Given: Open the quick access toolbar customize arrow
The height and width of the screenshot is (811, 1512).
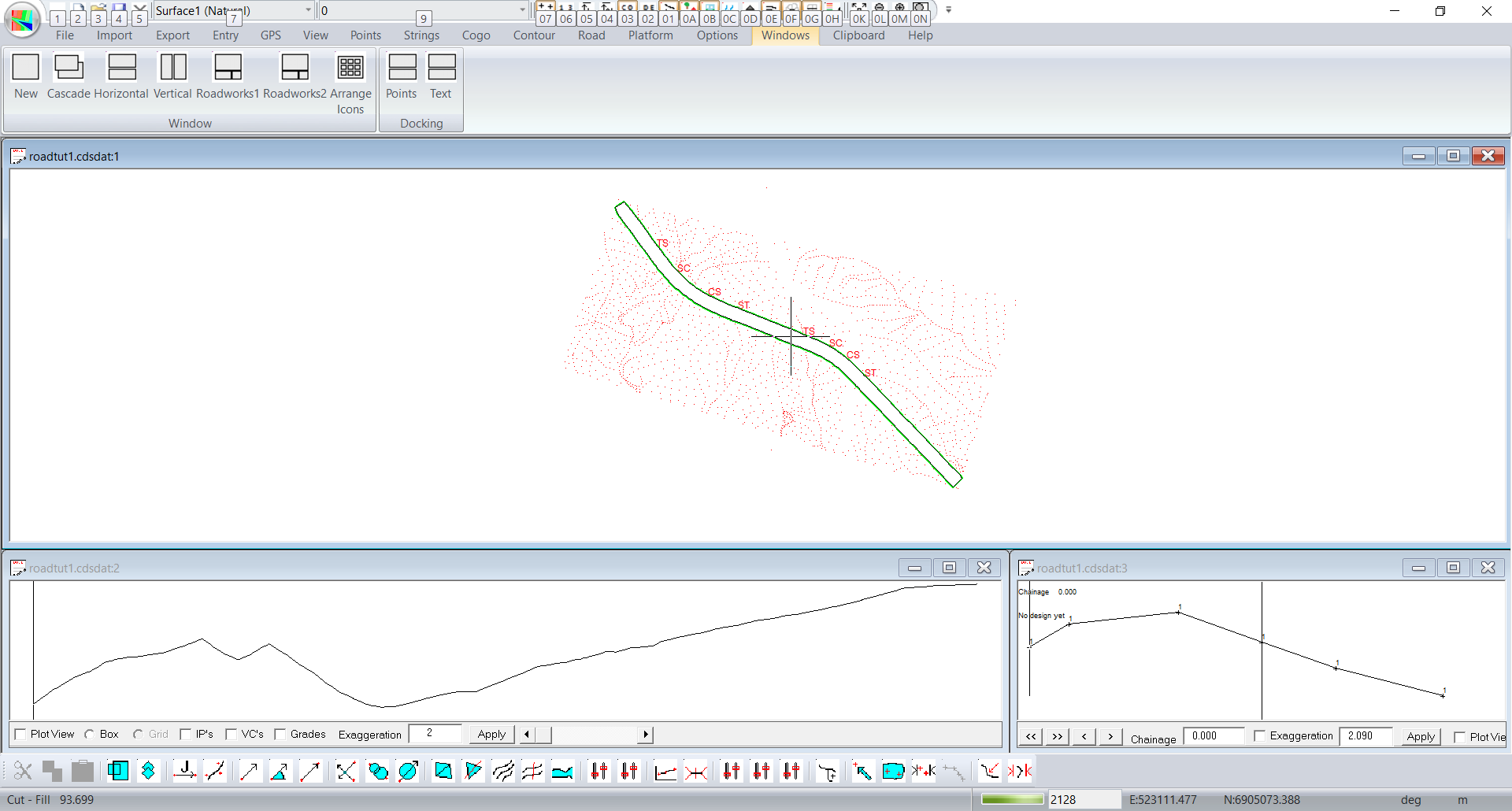Looking at the screenshot, I should pos(949,10).
